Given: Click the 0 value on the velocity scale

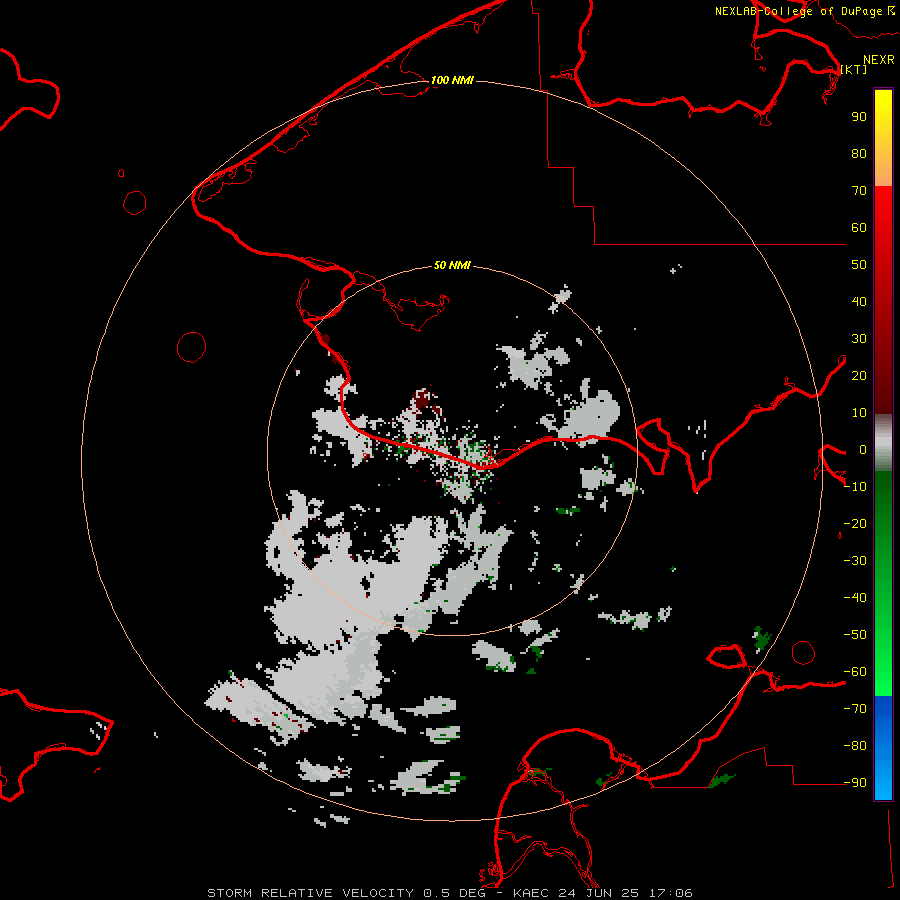Looking at the screenshot, I should [863, 450].
